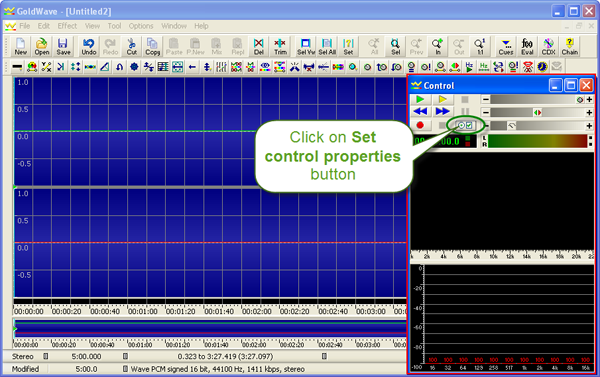Click the Del toolbar button
Screen dimensions: 600x377
pos(259,47)
